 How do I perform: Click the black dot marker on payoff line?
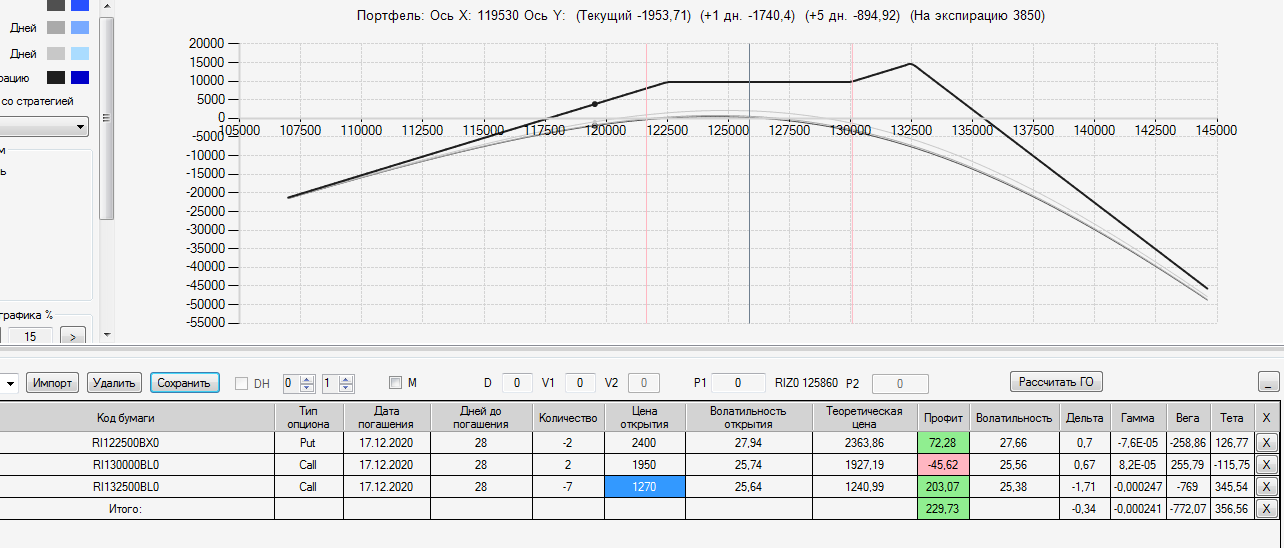(x=595, y=104)
